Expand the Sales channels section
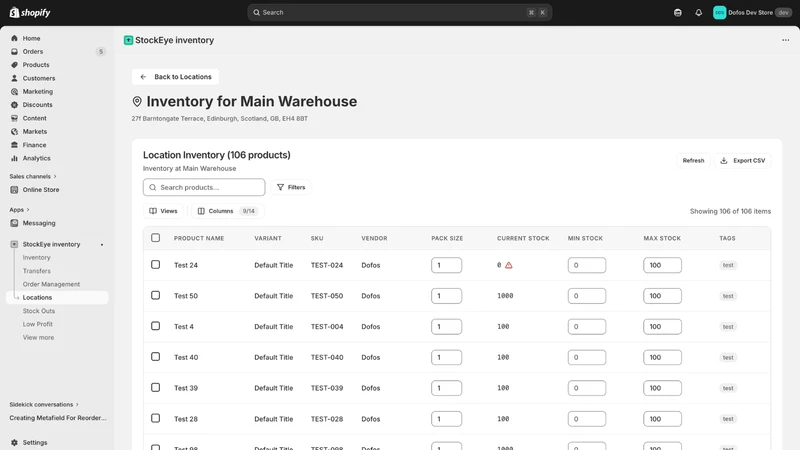Screen dimensions: 800x450 pos(33,176)
